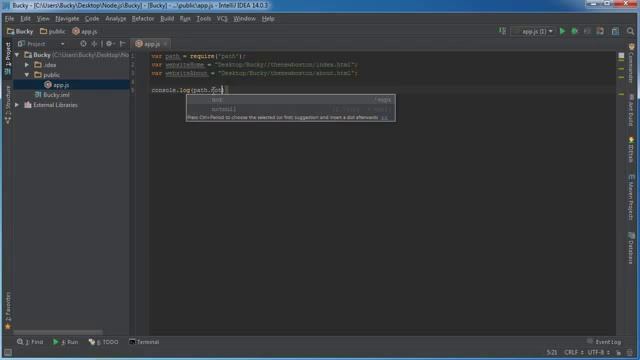Image resolution: width=640 pixels, height=360 pixels.
Task: Open the Analyze menu
Action: 116,19
